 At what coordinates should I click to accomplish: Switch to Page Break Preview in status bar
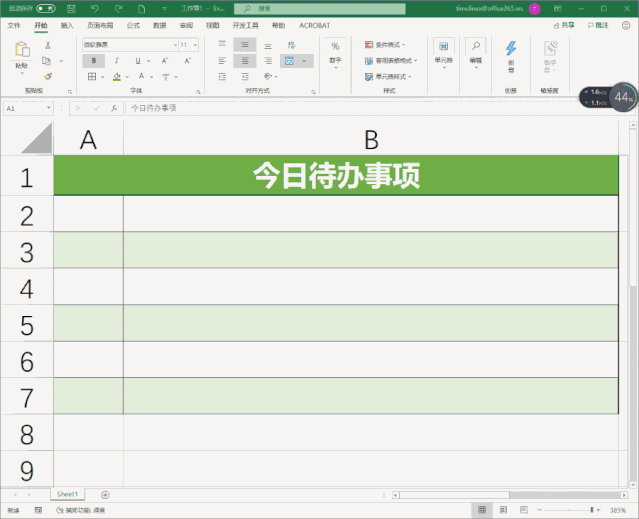524,510
